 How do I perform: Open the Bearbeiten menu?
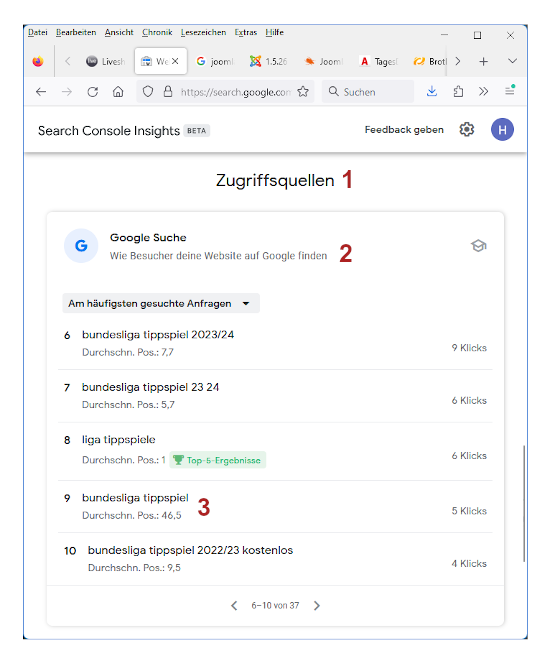click(x=76, y=32)
